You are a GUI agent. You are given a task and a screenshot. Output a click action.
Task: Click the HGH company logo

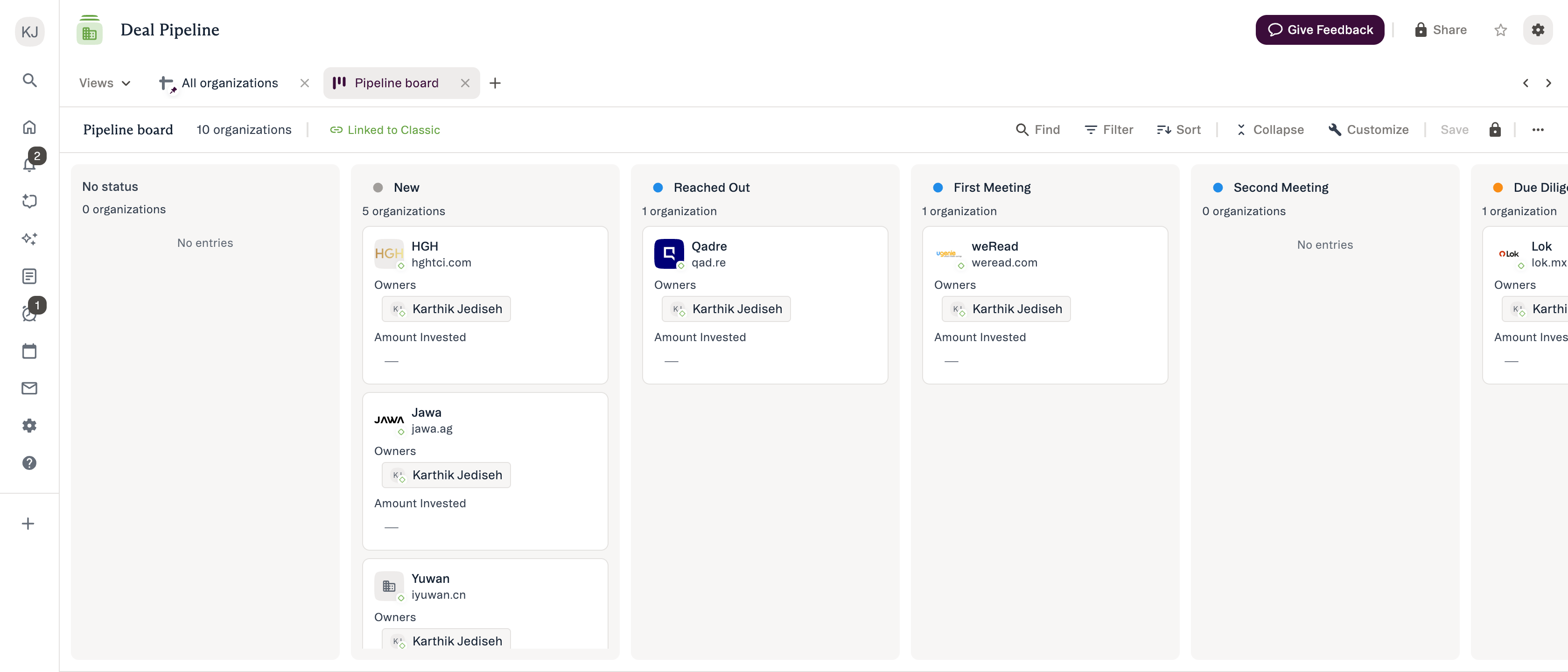click(388, 253)
